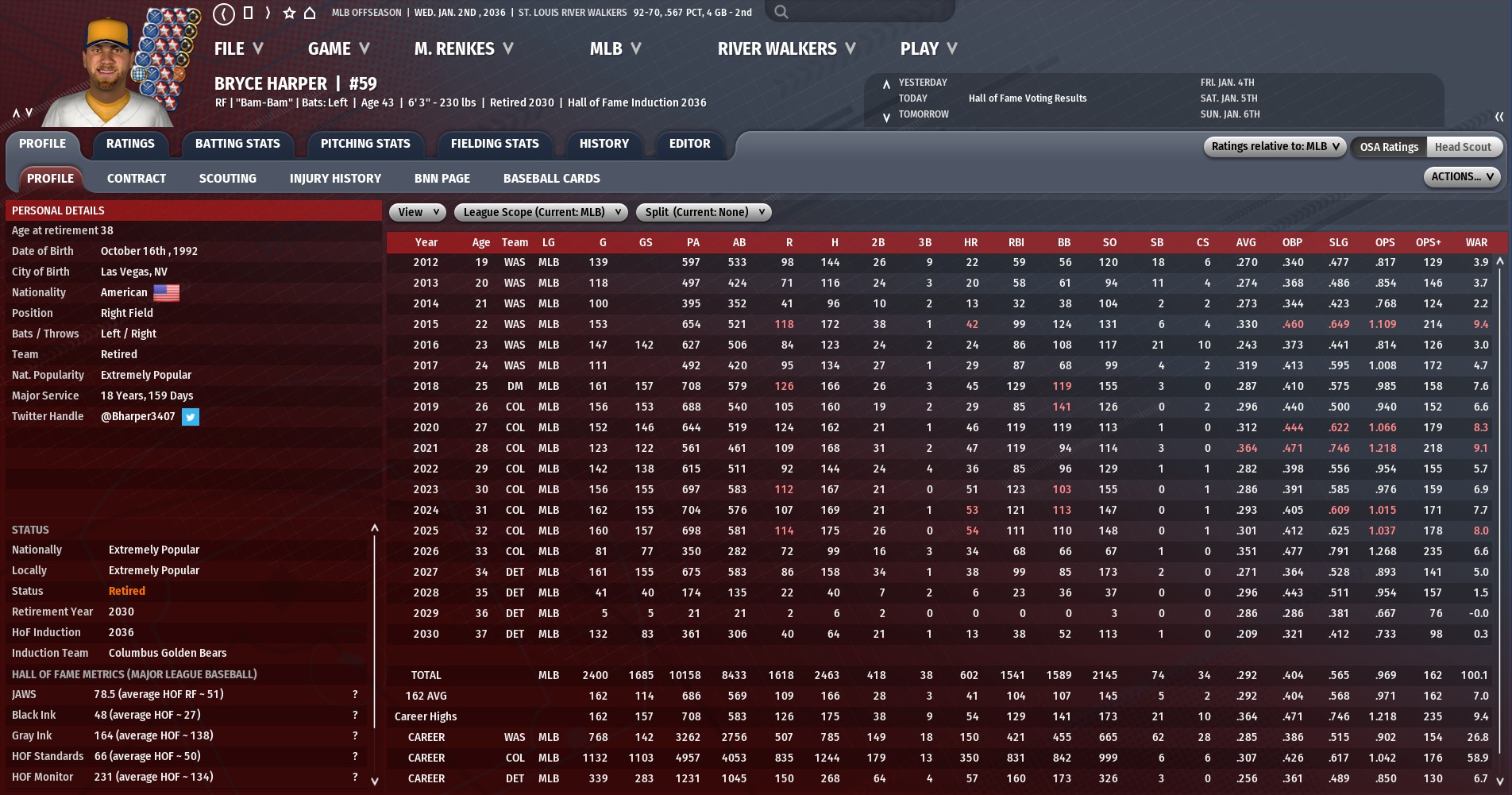
Task: Switch to the BATTING STATS tab
Action: pyautogui.click(x=237, y=144)
